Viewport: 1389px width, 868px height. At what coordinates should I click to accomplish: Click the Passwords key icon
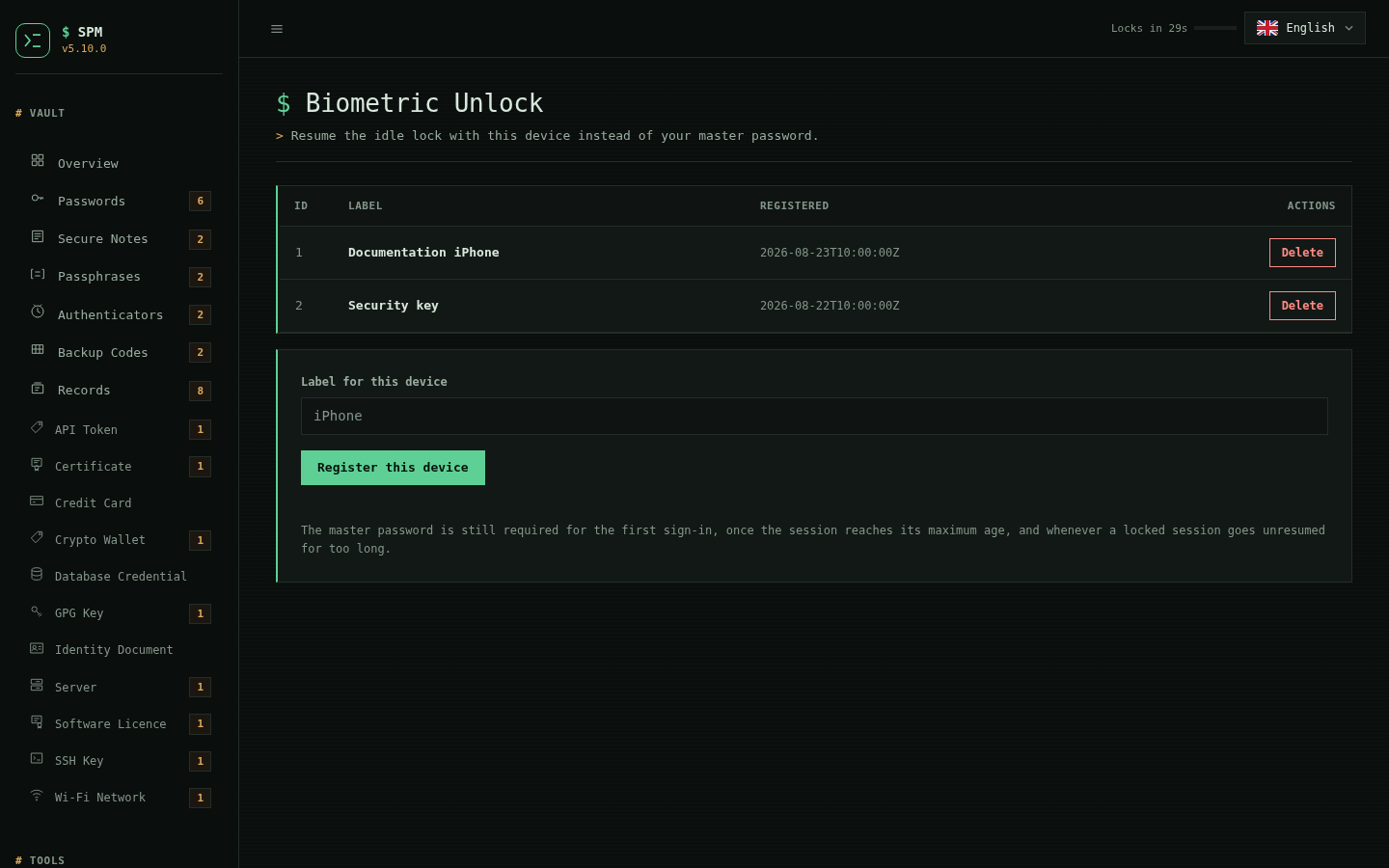click(x=38, y=198)
